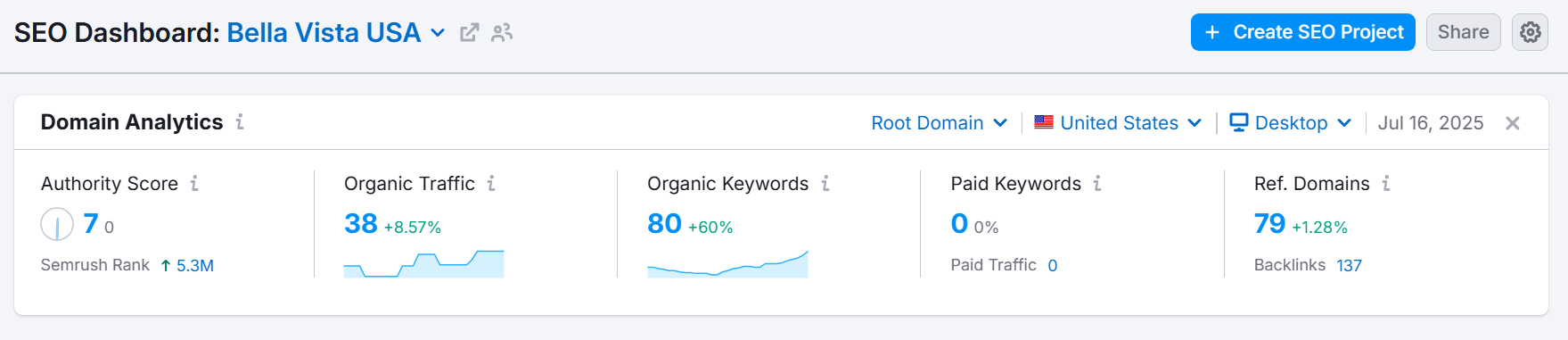The width and height of the screenshot is (1568, 340).
Task: Click the Share button
Action: 1463,32
